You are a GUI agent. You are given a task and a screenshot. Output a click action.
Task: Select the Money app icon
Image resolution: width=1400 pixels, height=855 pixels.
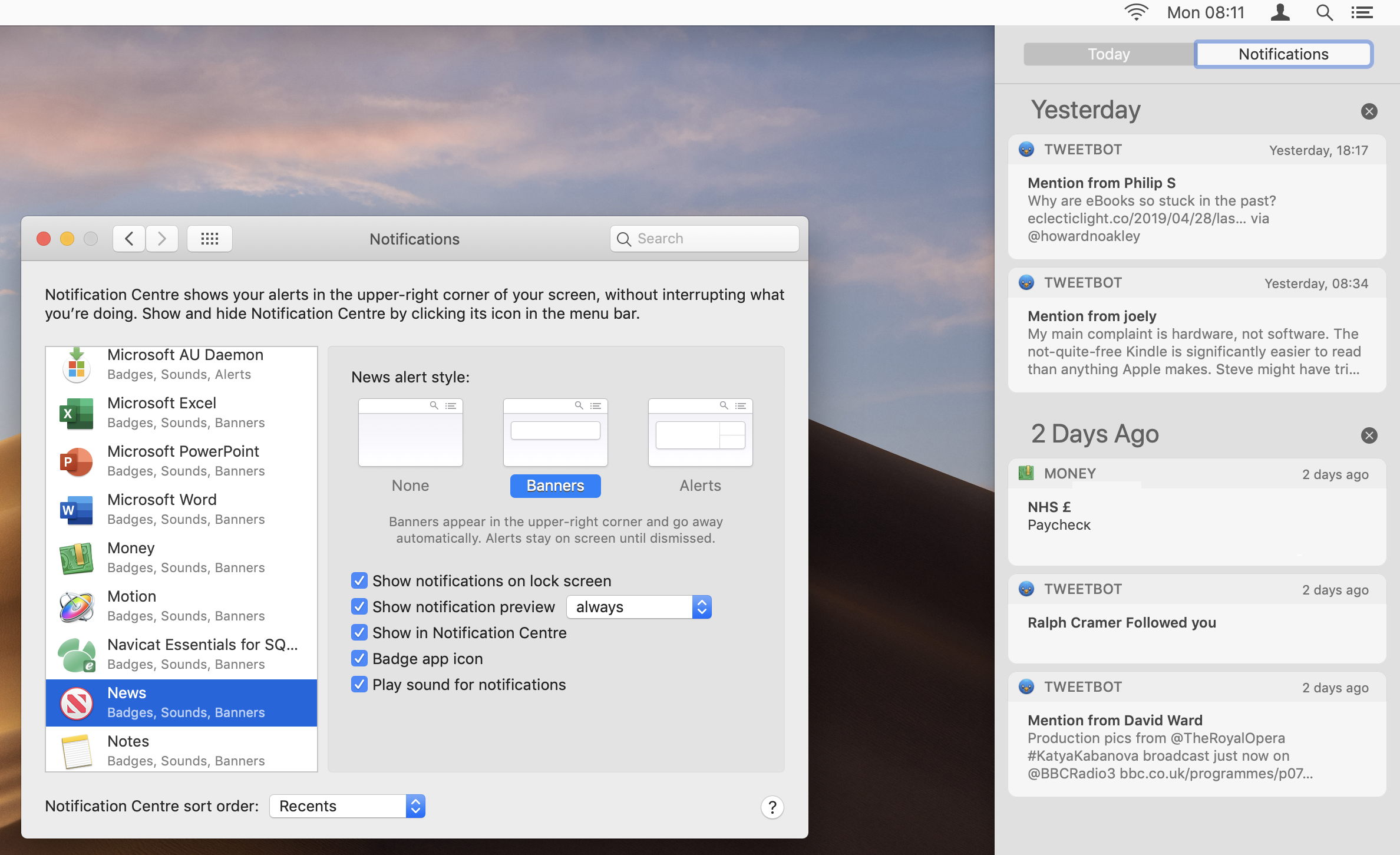(x=76, y=558)
